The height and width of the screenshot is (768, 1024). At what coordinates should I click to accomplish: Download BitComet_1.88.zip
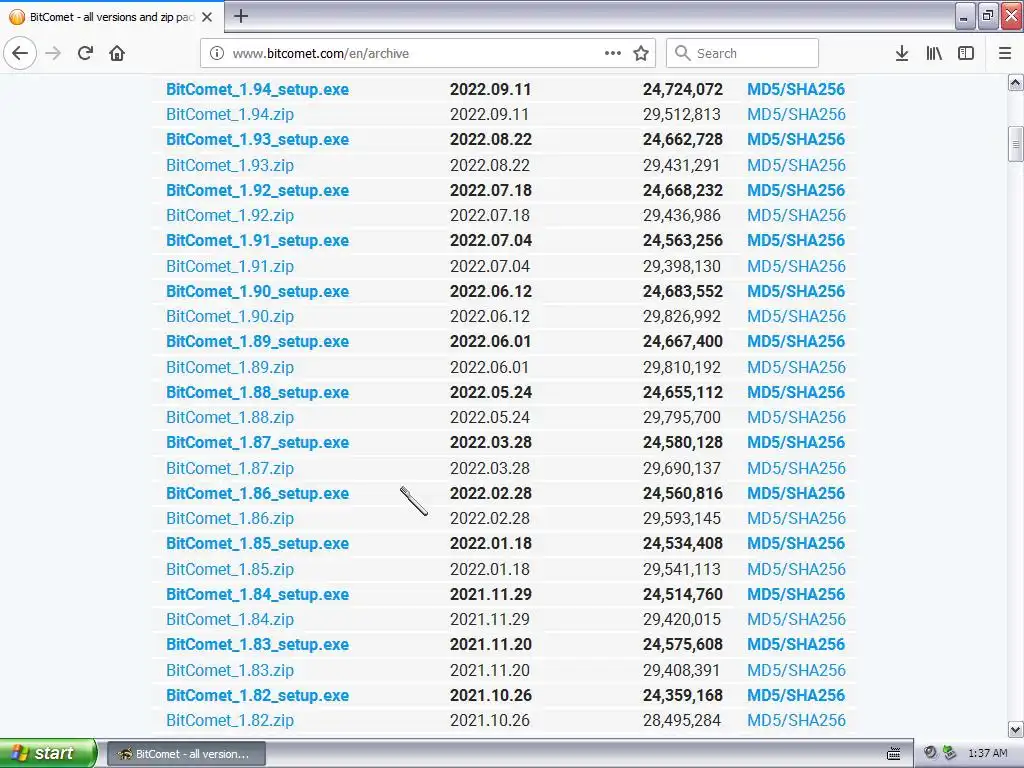click(x=230, y=417)
